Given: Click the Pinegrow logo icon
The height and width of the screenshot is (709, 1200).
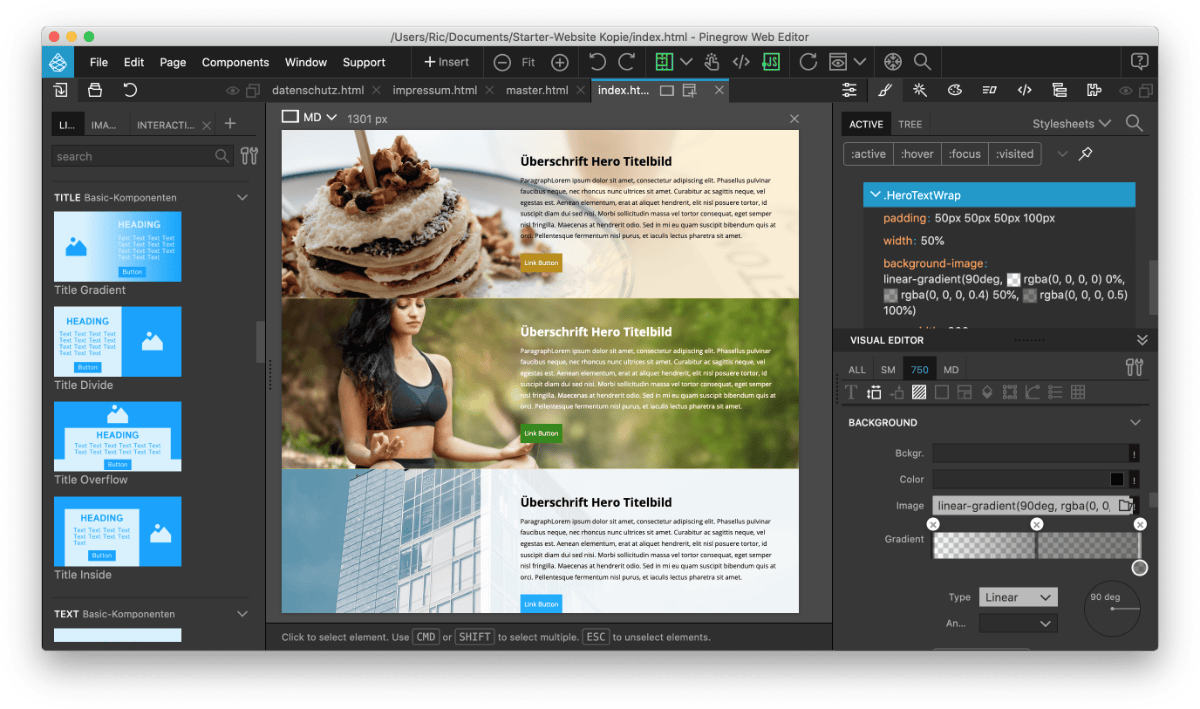Looking at the screenshot, I should click(x=58, y=62).
